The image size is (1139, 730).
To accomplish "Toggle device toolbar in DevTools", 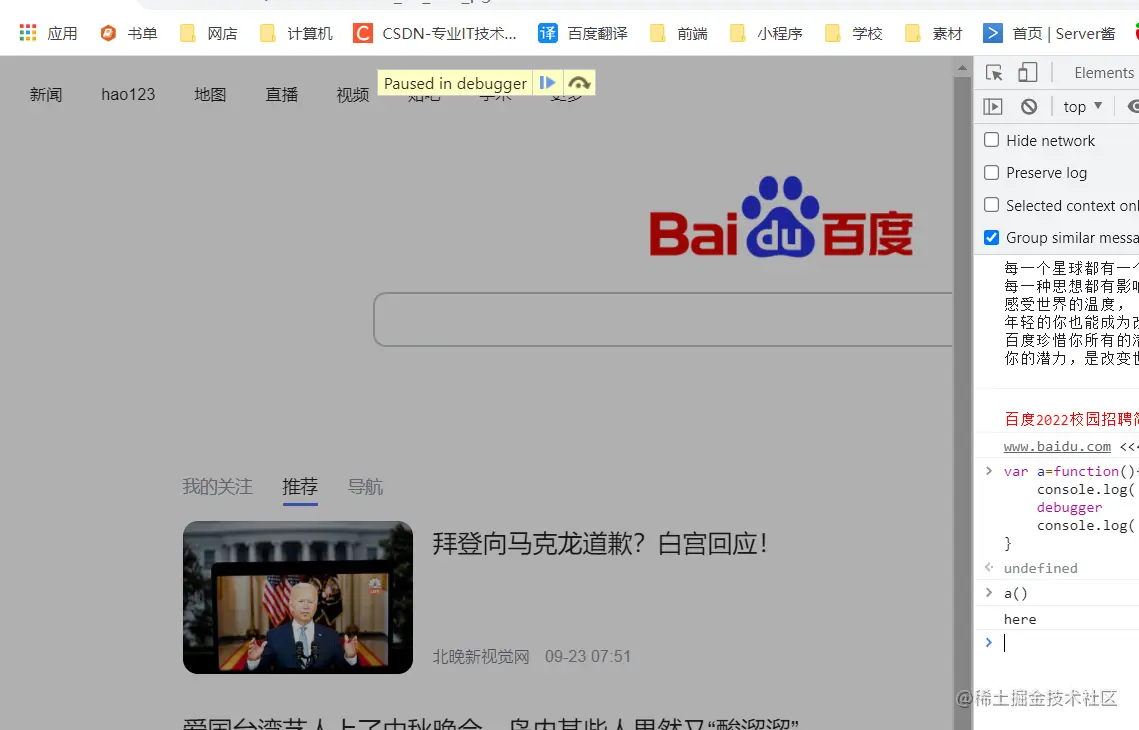I will [x=1027, y=73].
